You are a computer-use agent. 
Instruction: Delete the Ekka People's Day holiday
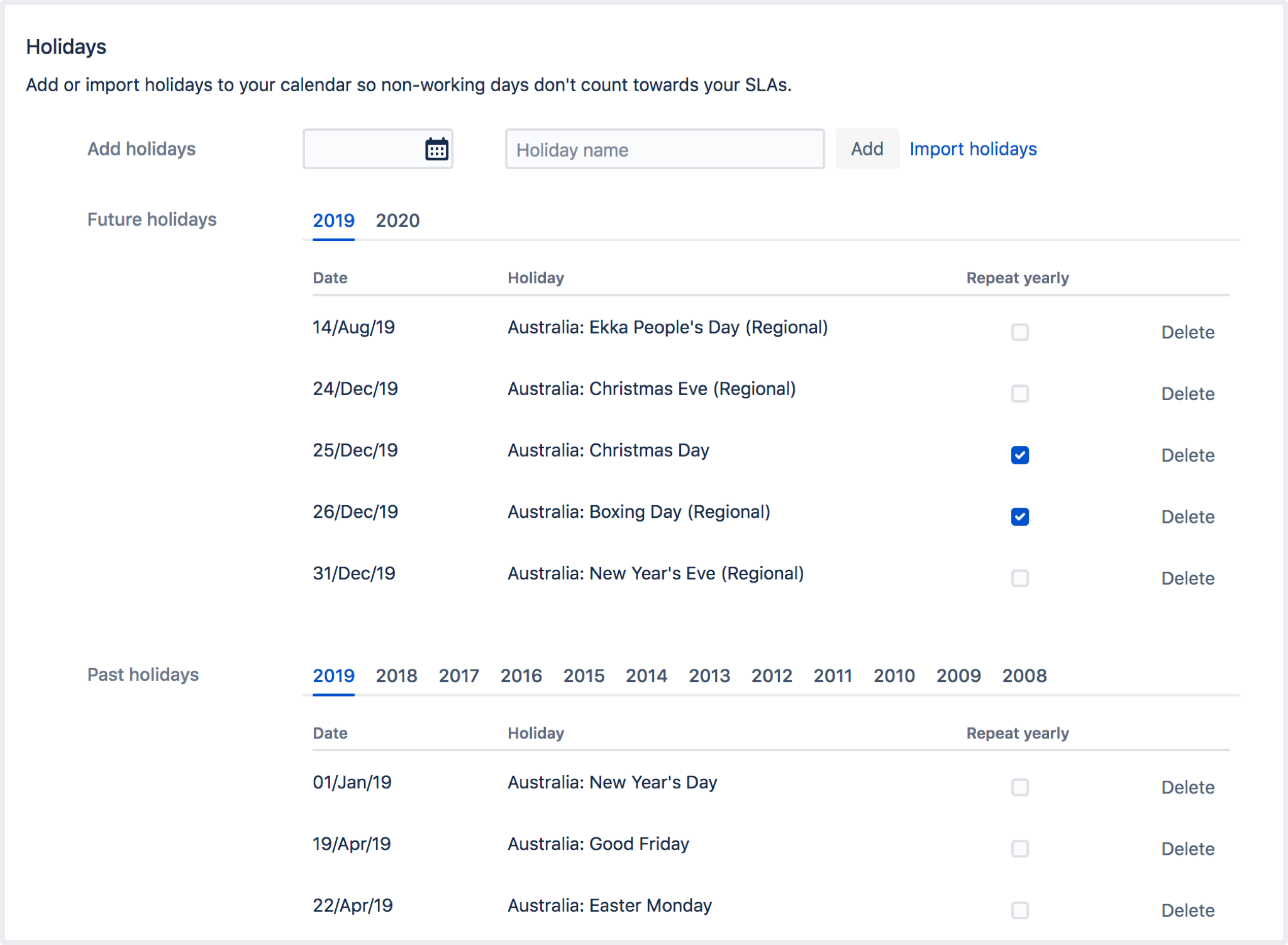pyautogui.click(x=1187, y=332)
